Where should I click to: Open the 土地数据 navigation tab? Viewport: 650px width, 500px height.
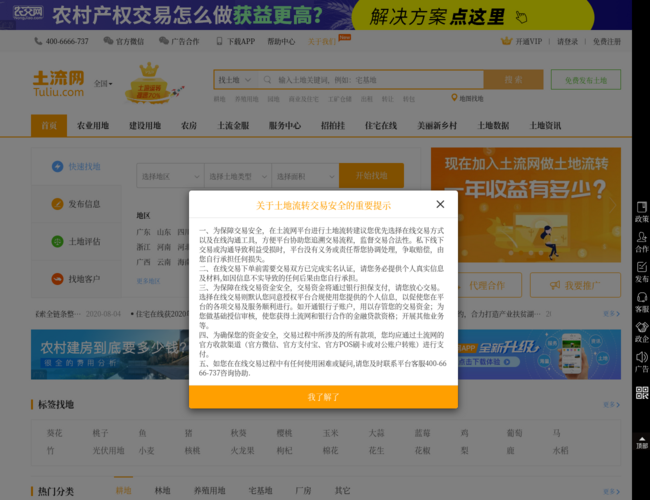493,126
